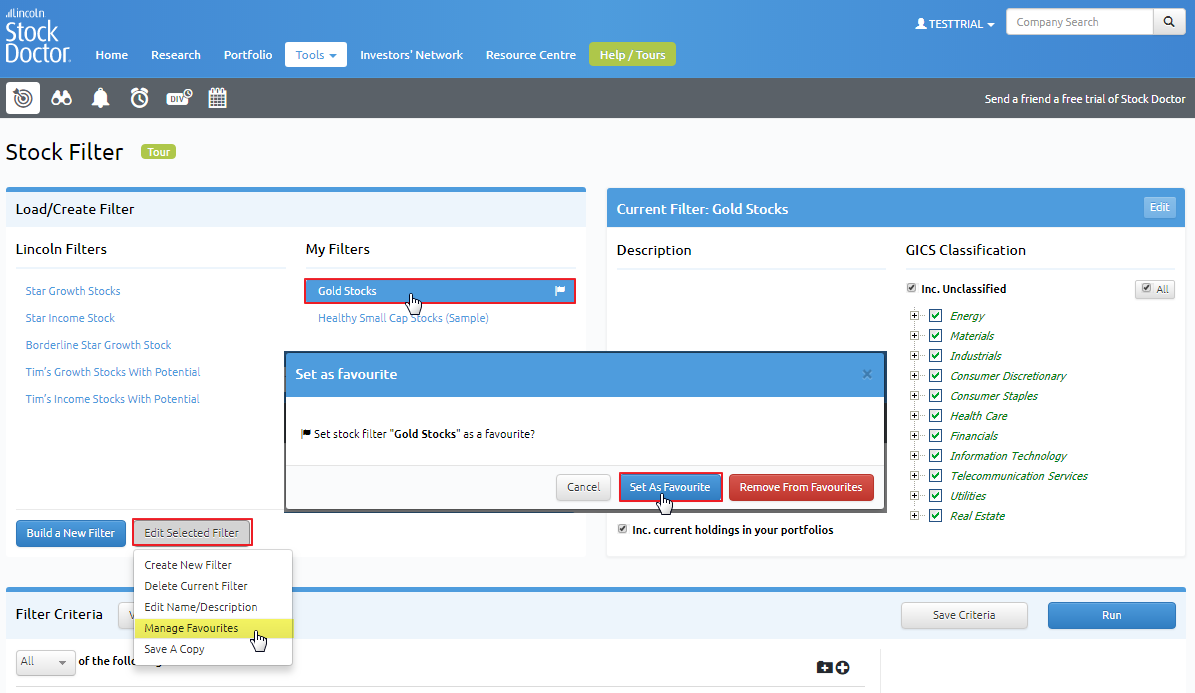This screenshot has width=1195, height=693.
Task: Expand the Telecommunication Services tree node
Action: pos(915,476)
